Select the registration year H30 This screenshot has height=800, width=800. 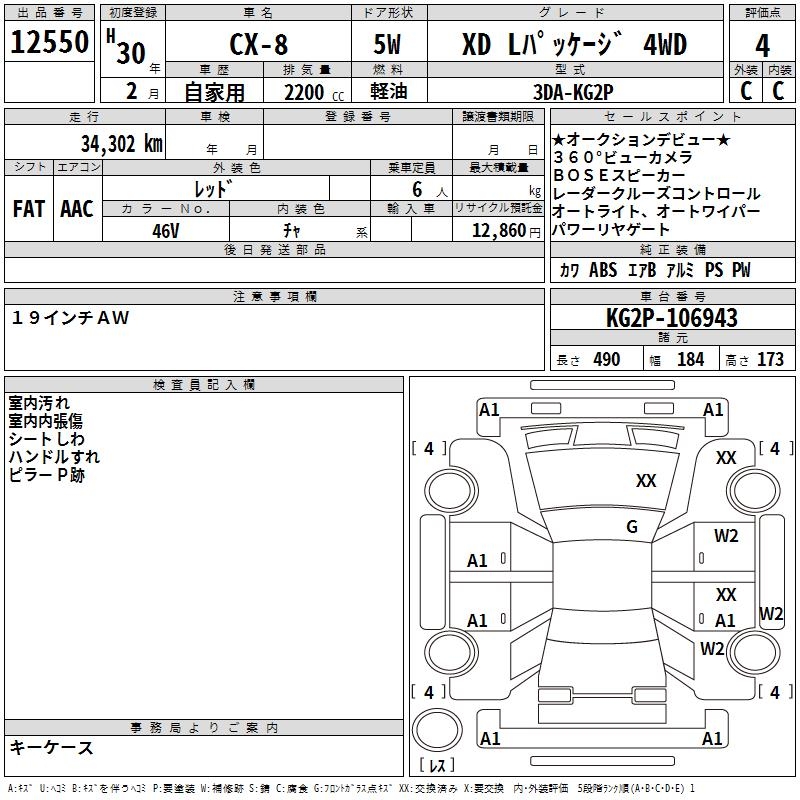pos(127,47)
